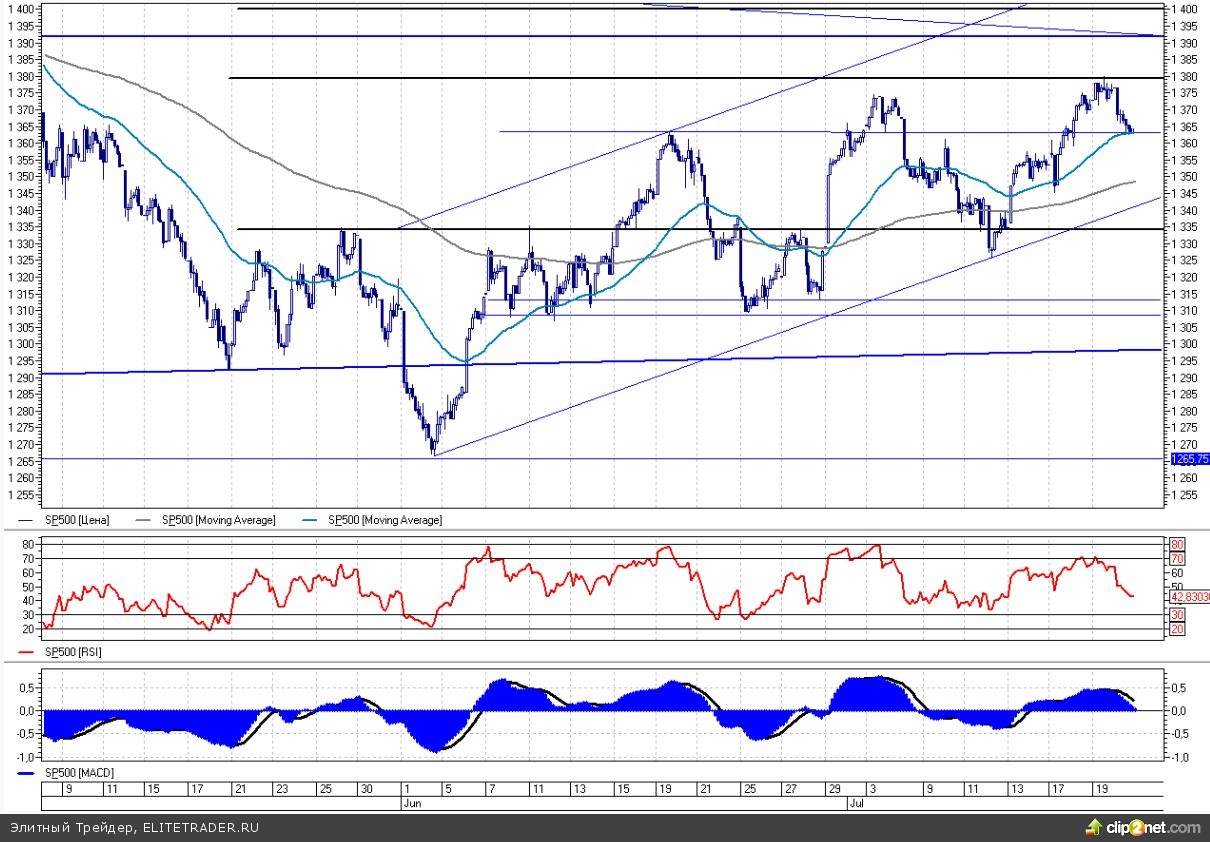Click the current RSI value label 42,83

1189,597
